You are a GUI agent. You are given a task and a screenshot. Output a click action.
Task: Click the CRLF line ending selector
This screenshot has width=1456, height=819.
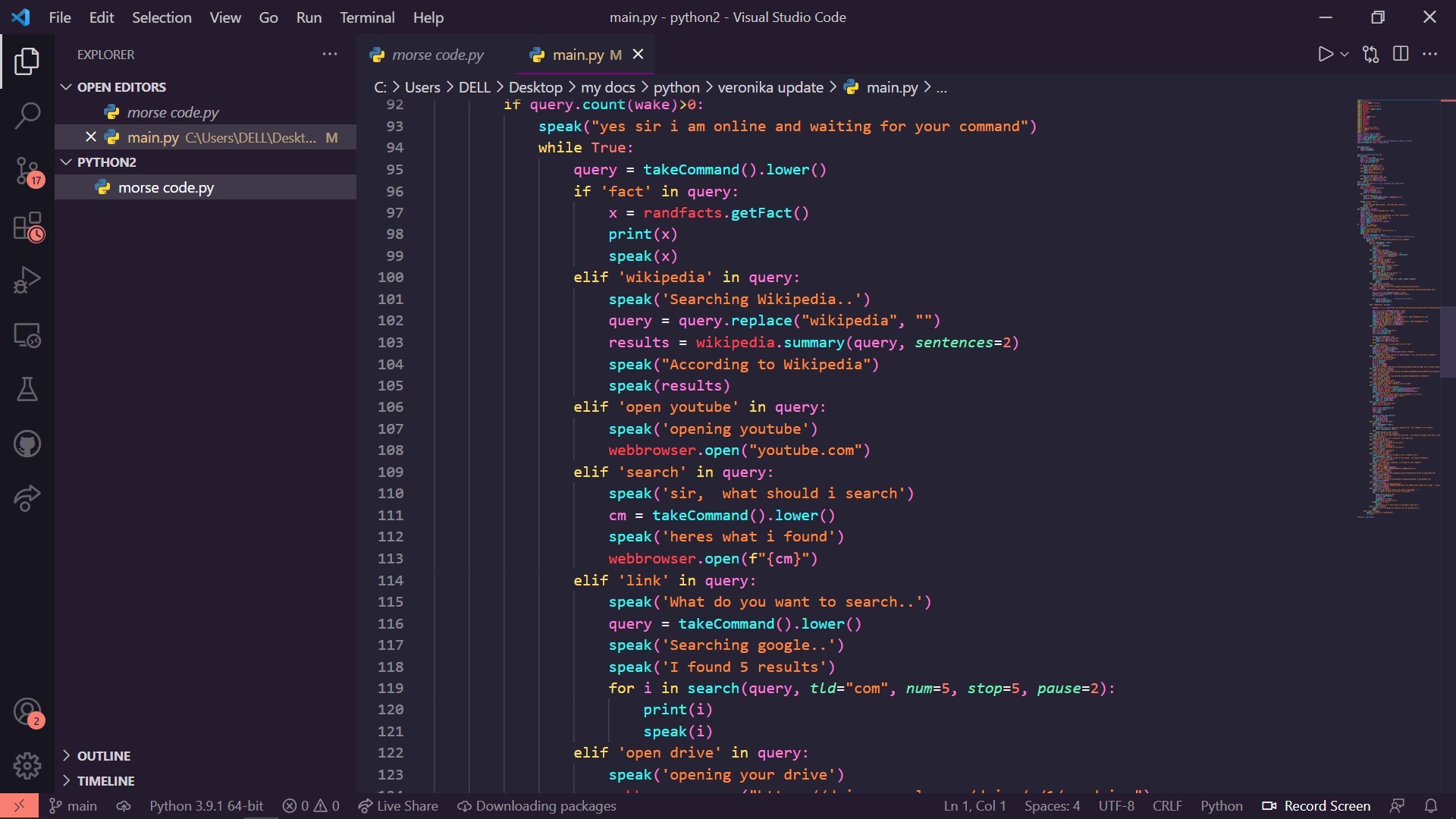coord(1167,805)
